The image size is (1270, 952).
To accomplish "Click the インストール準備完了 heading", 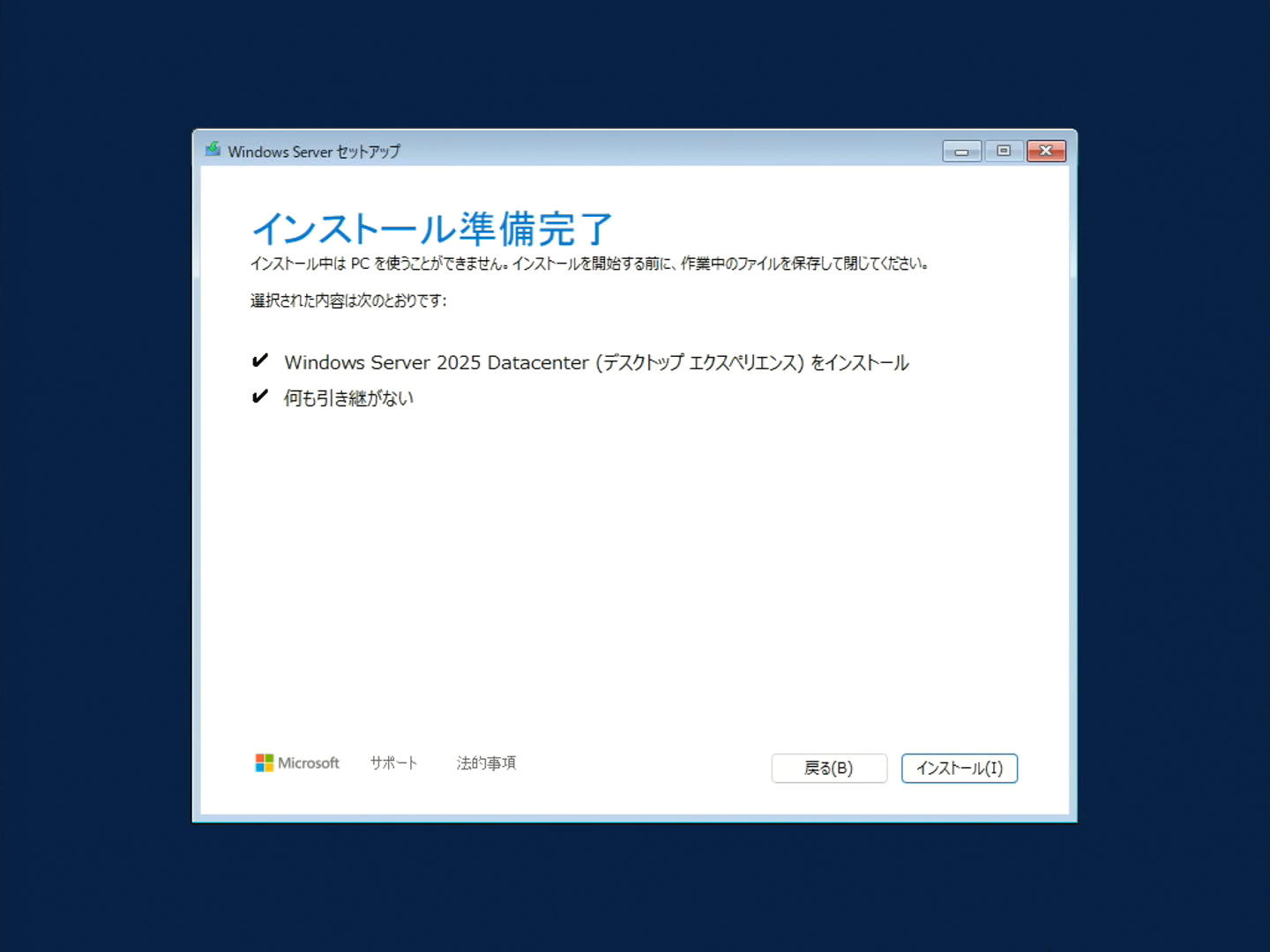I will [432, 228].
